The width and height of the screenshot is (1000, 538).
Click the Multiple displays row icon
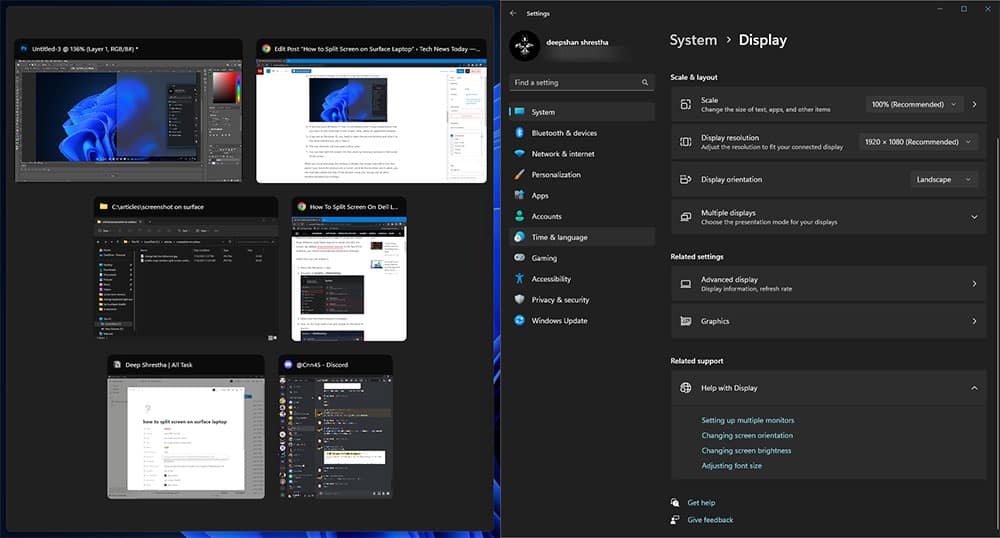click(x=686, y=217)
